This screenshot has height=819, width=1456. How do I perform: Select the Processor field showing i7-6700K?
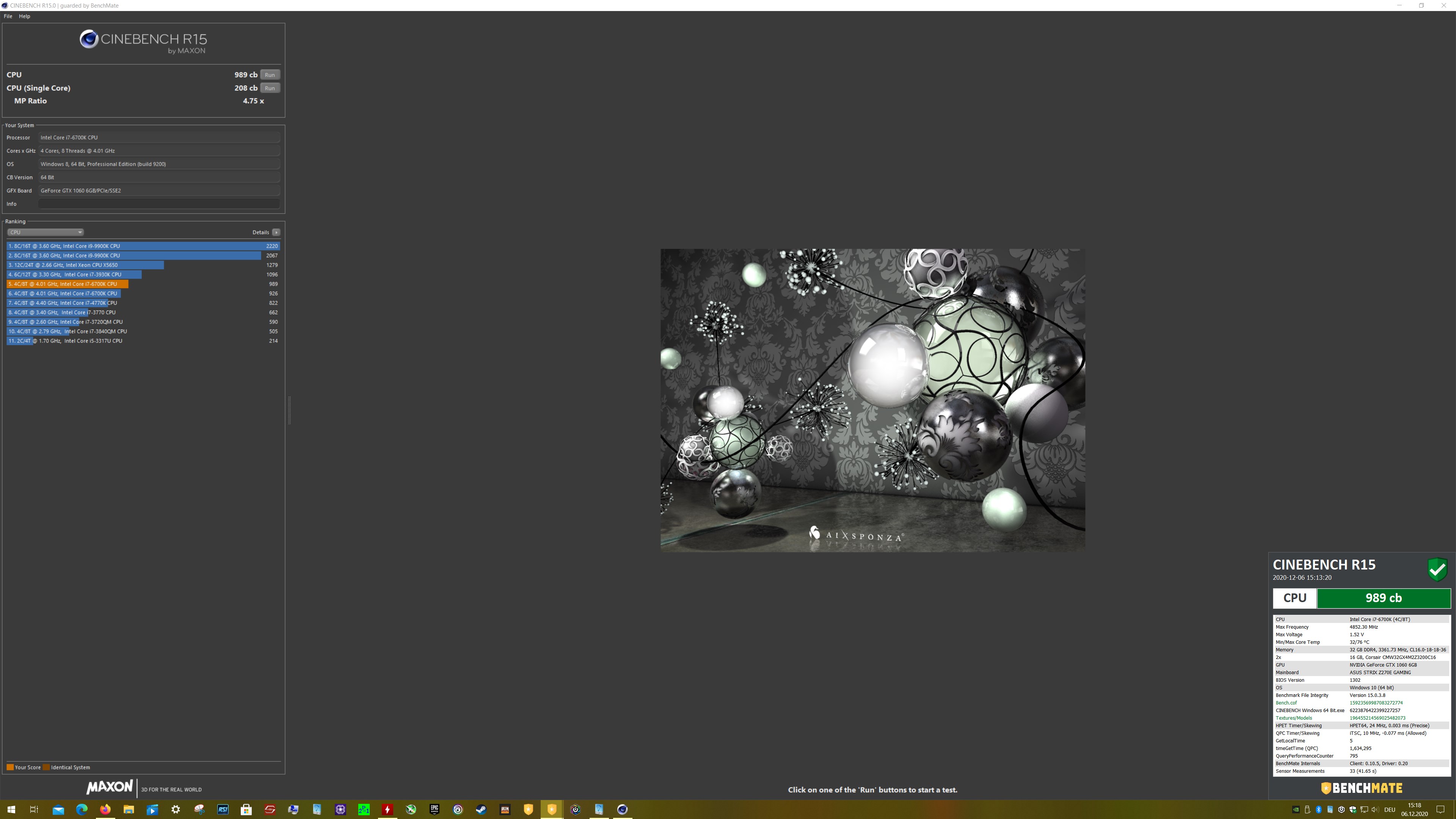coord(159,137)
